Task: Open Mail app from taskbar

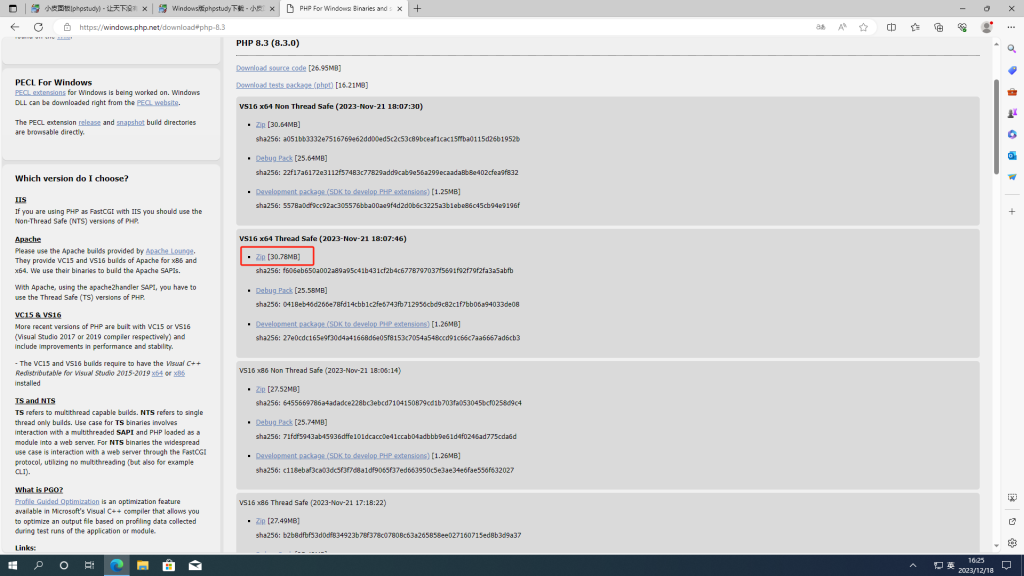Action: tap(195, 566)
